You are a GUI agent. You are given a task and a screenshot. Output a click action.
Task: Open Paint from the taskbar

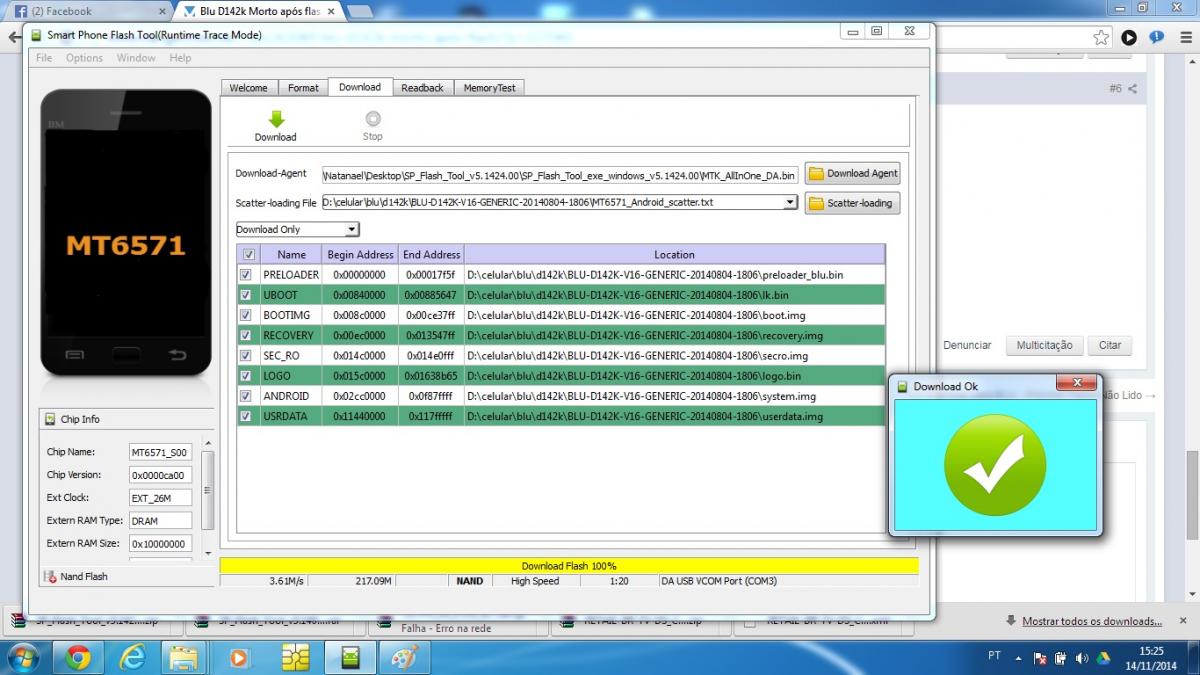pos(404,657)
